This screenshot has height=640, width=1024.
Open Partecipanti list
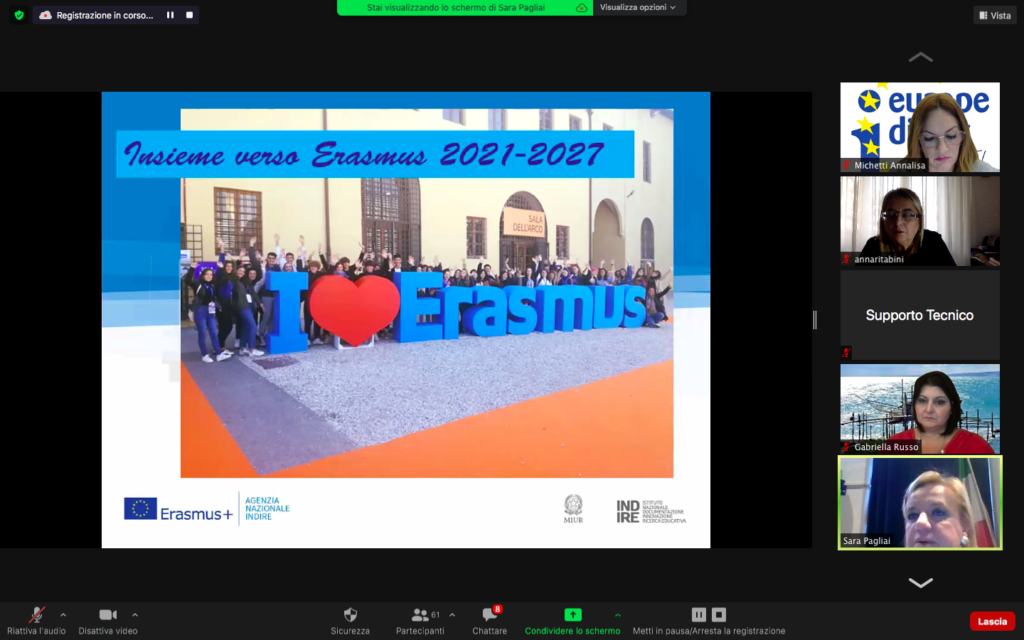tap(420, 620)
